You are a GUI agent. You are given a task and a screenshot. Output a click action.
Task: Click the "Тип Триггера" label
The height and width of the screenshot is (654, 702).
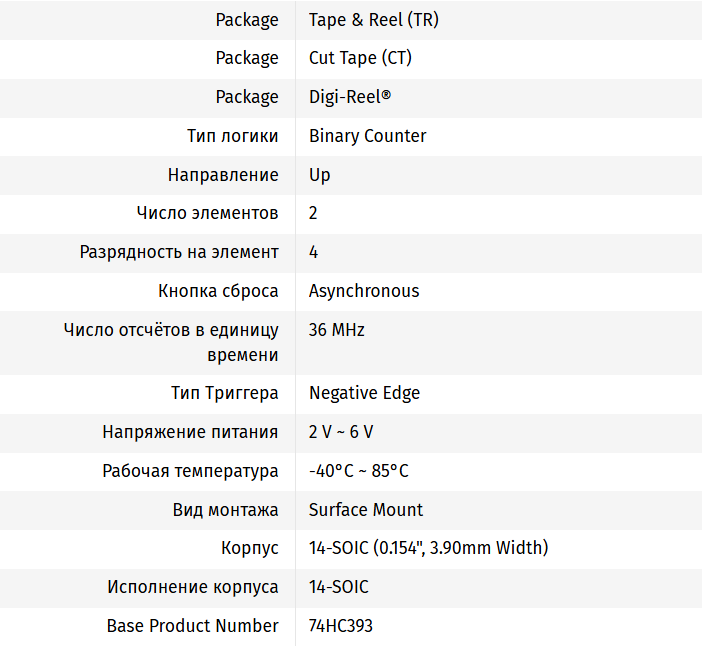pos(225,393)
